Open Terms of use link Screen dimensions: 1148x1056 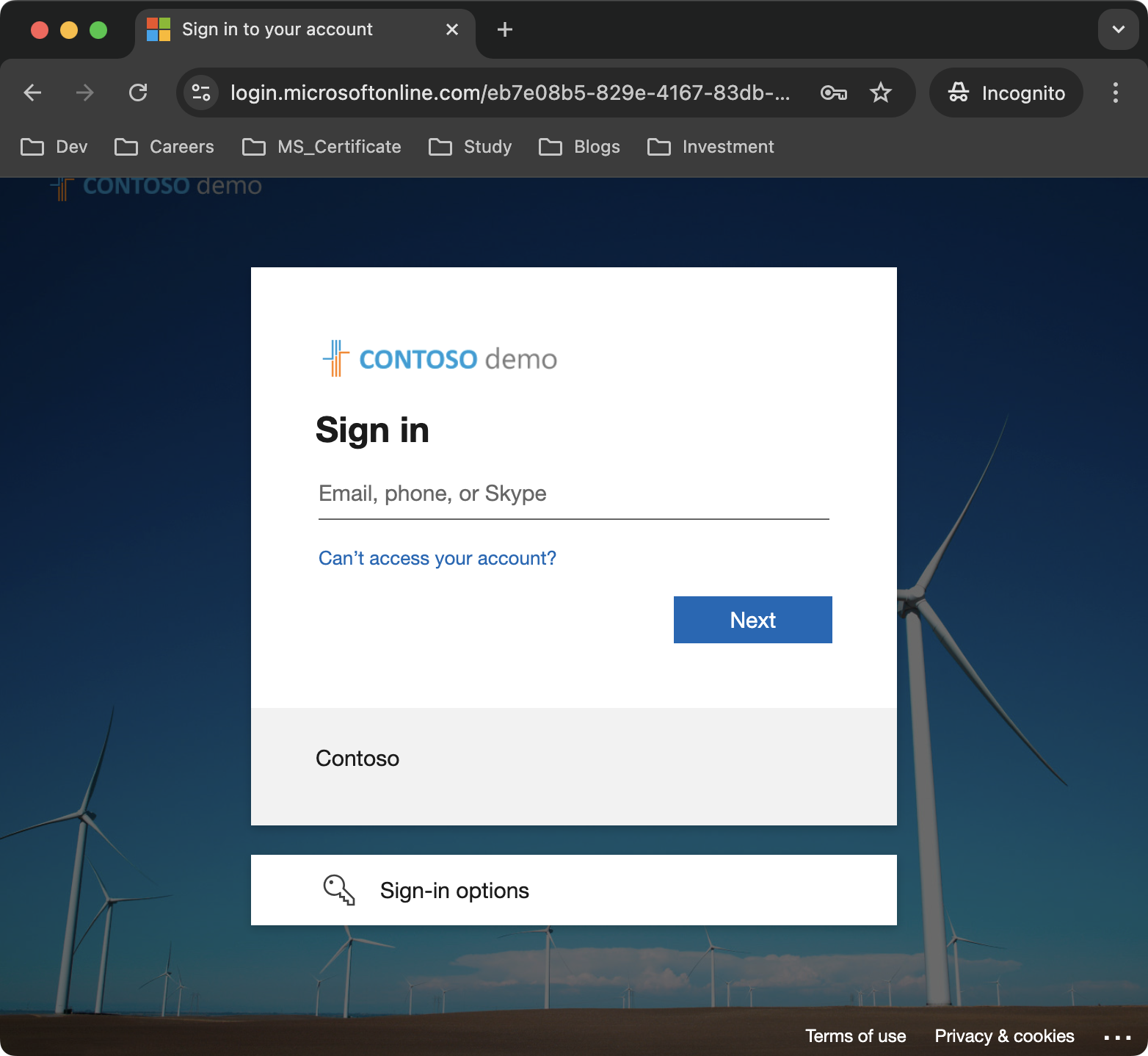pyautogui.click(x=856, y=1035)
